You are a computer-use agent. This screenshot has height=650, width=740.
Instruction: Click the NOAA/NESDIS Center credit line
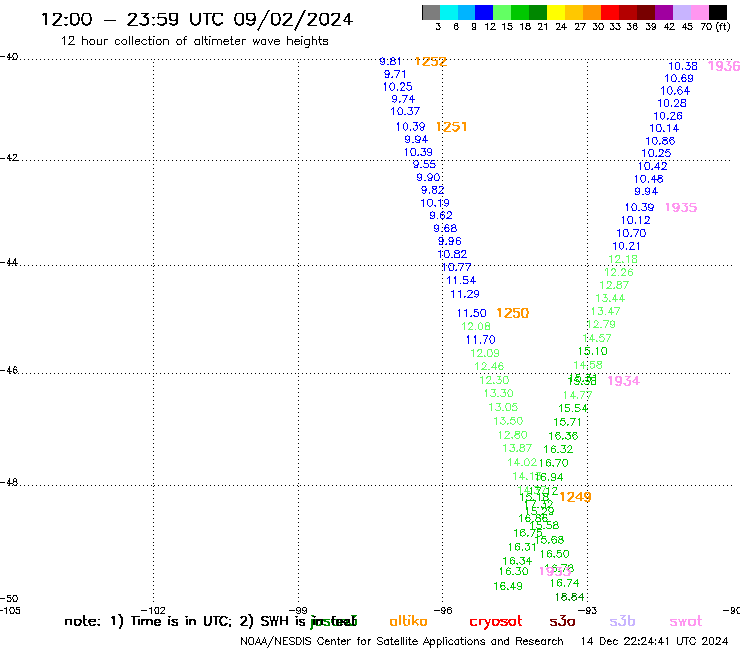pyautogui.click(x=402, y=642)
